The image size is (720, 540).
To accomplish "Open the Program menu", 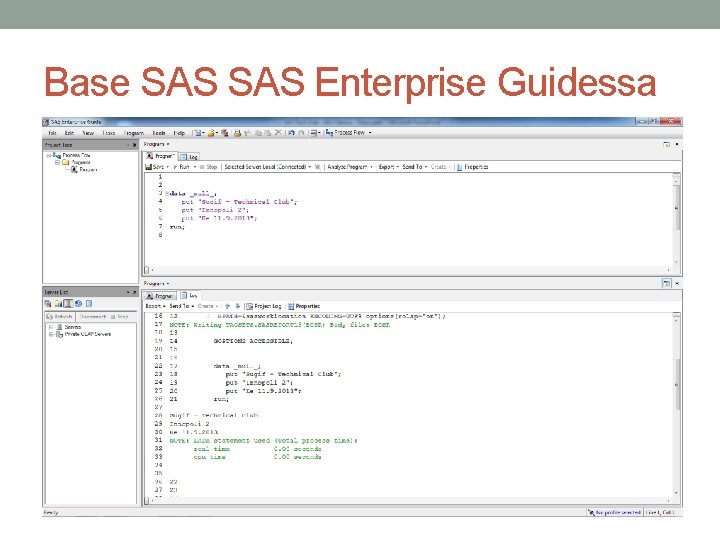I will [x=134, y=133].
